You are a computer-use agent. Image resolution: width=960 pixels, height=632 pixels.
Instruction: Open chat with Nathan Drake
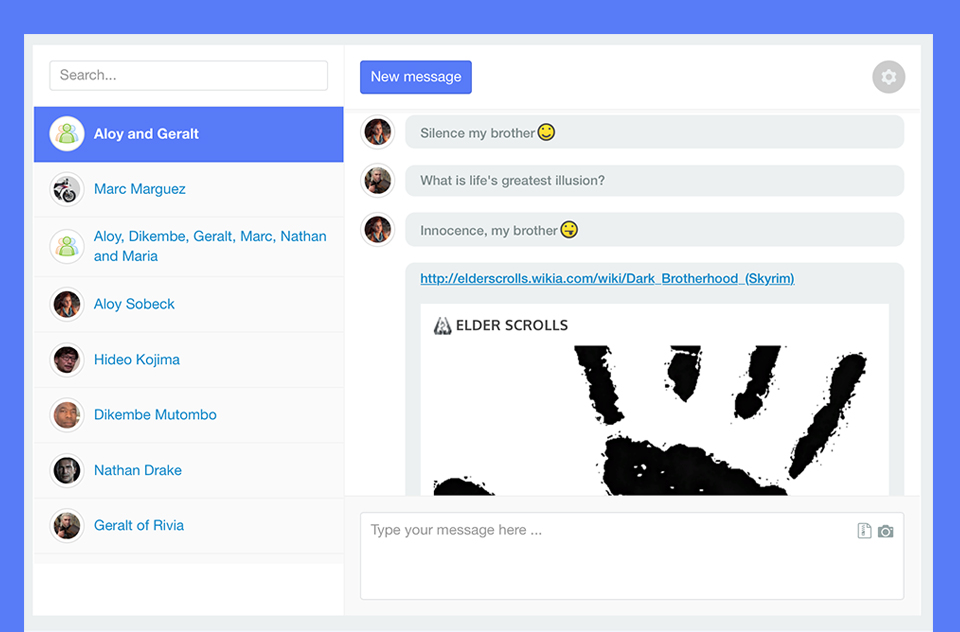tap(189, 470)
